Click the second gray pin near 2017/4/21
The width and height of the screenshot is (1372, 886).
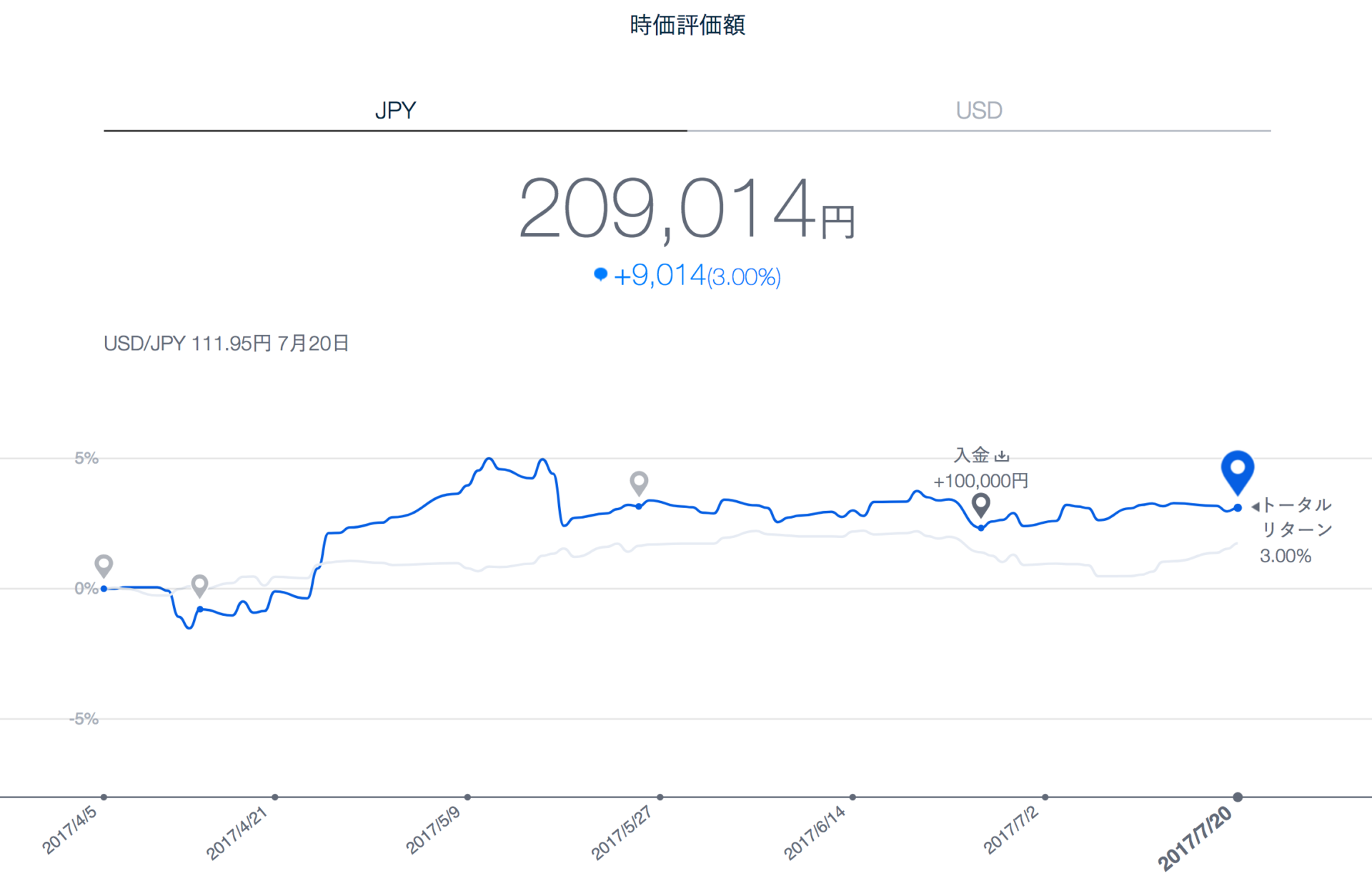(x=200, y=584)
